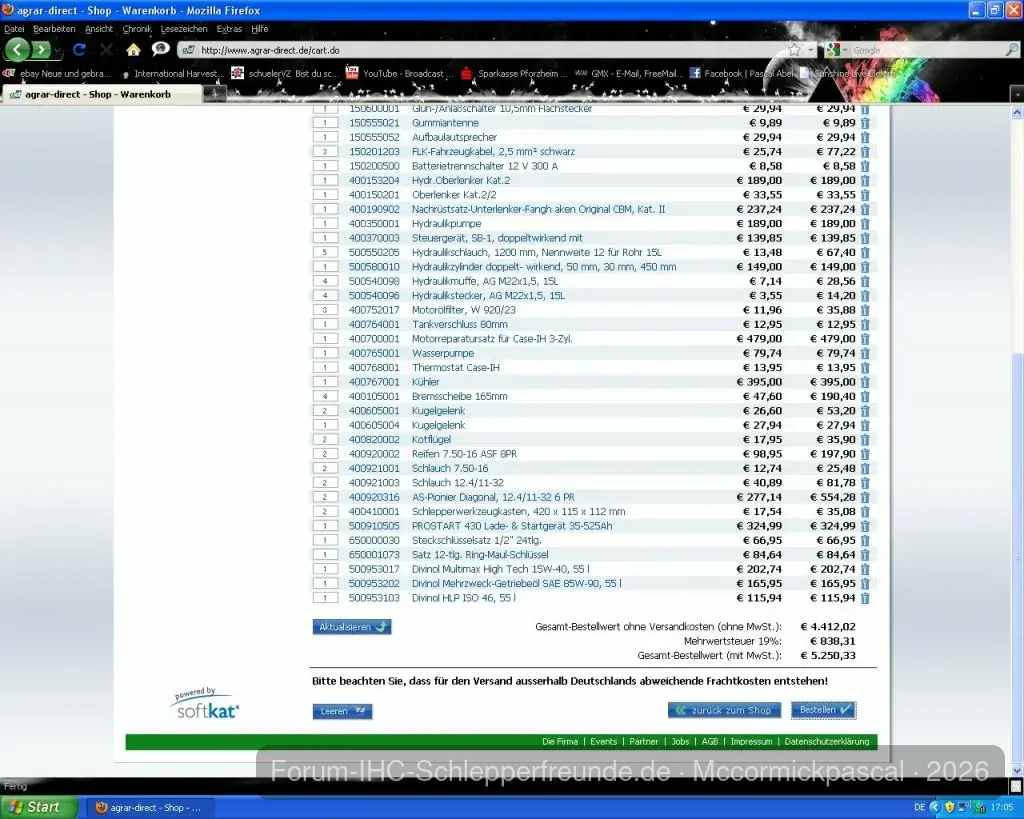Open the Ansicht menu
This screenshot has height=819, width=1024.
[99, 29]
